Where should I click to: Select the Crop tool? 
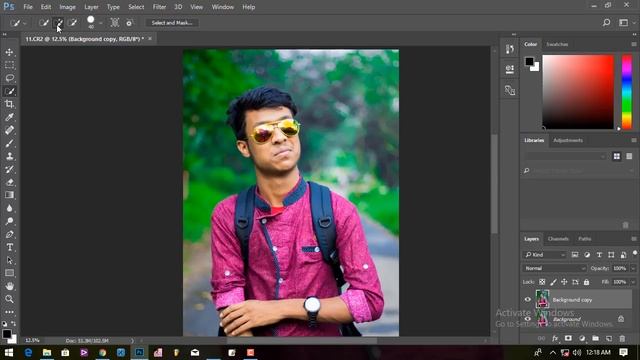pos(9,104)
